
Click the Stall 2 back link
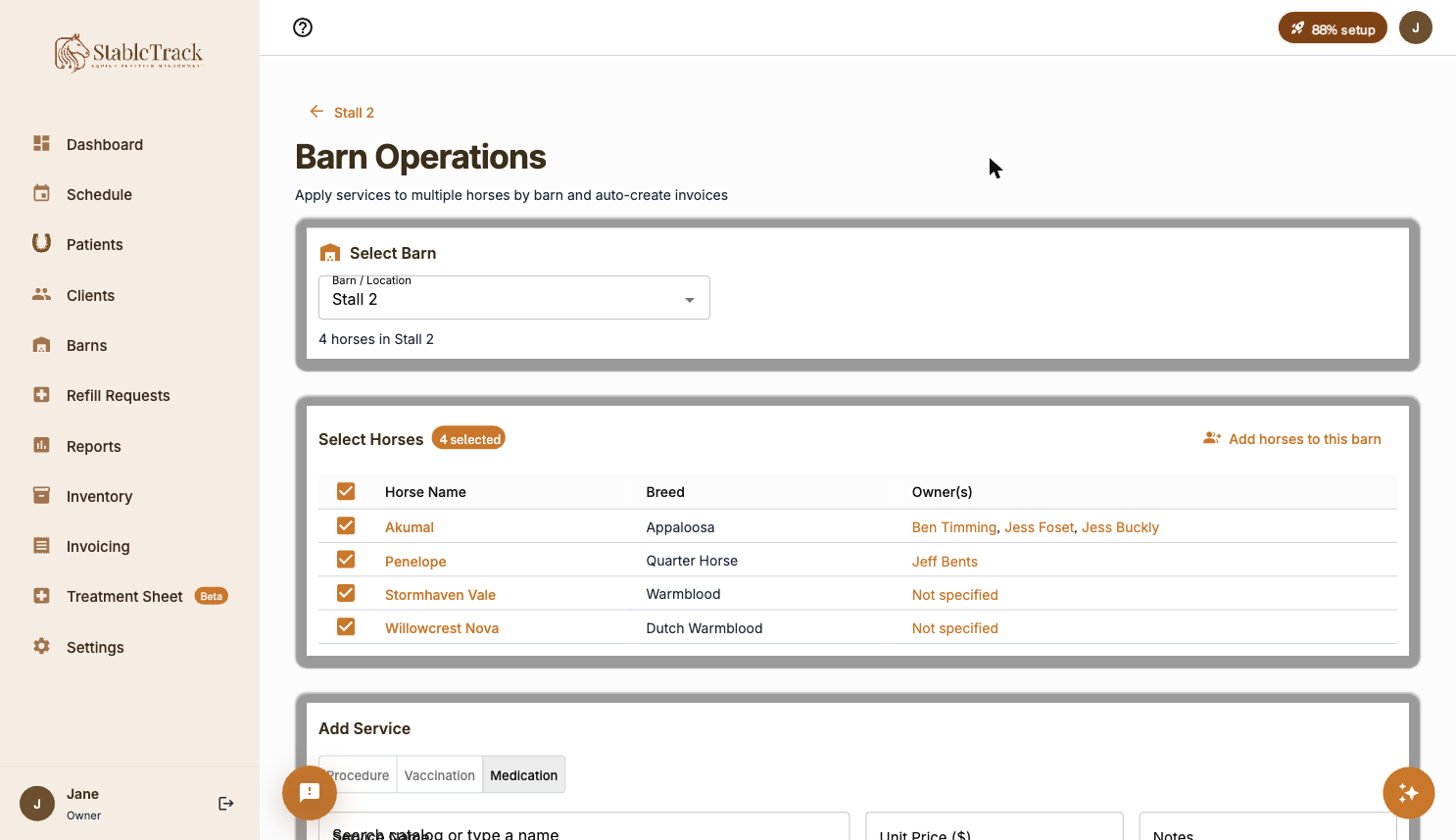(354, 113)
